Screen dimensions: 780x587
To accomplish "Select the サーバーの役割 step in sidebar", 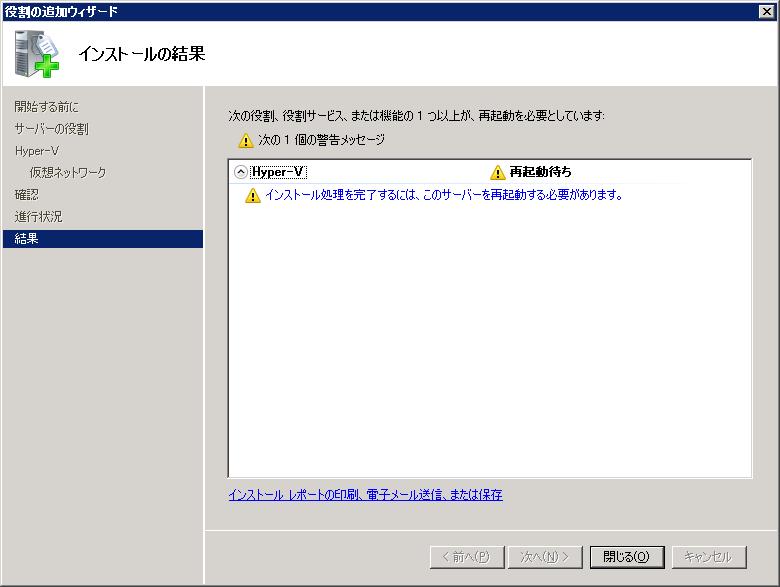I will click(x=52, y=129).
